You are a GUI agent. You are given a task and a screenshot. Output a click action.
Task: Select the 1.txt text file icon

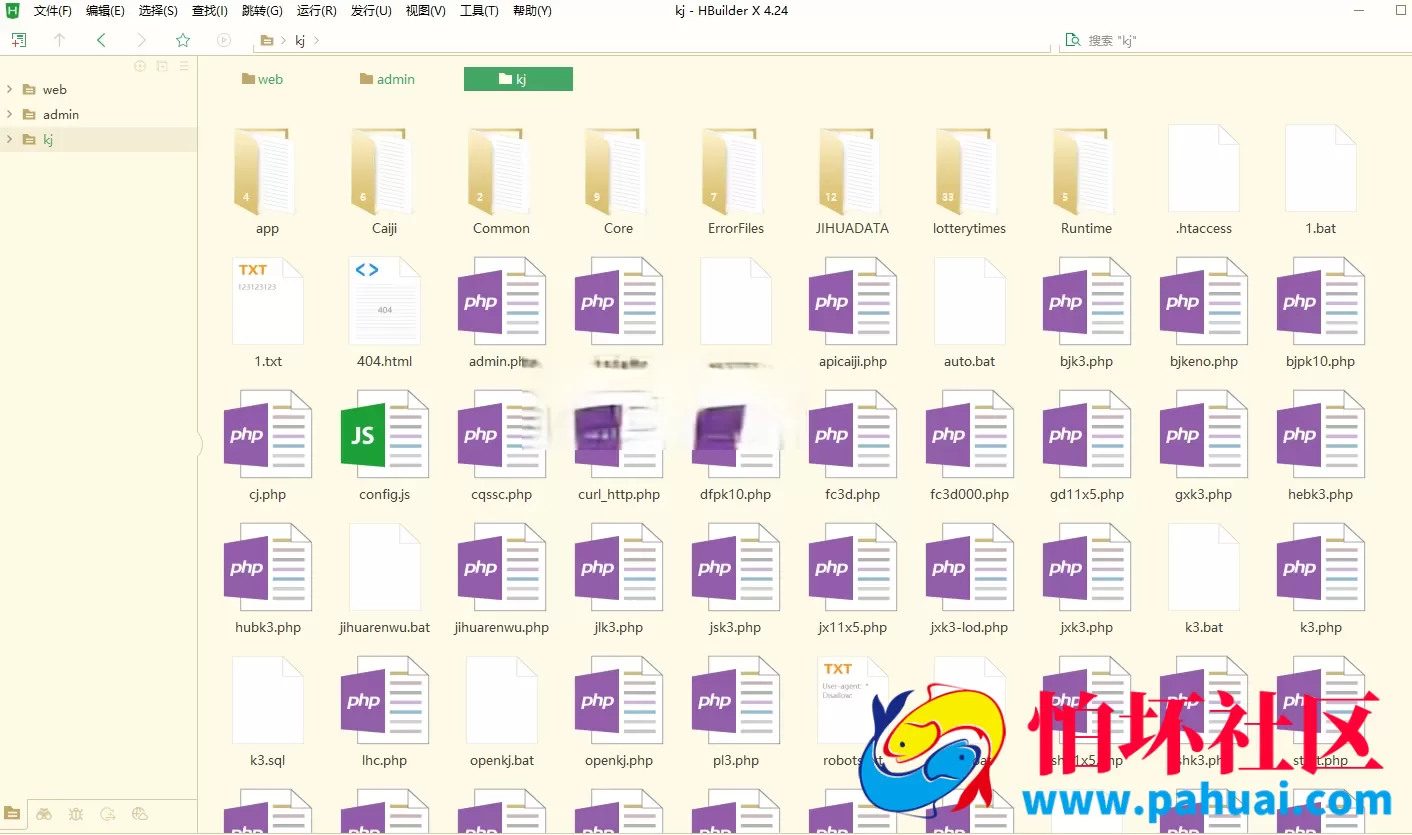point(267,301)
